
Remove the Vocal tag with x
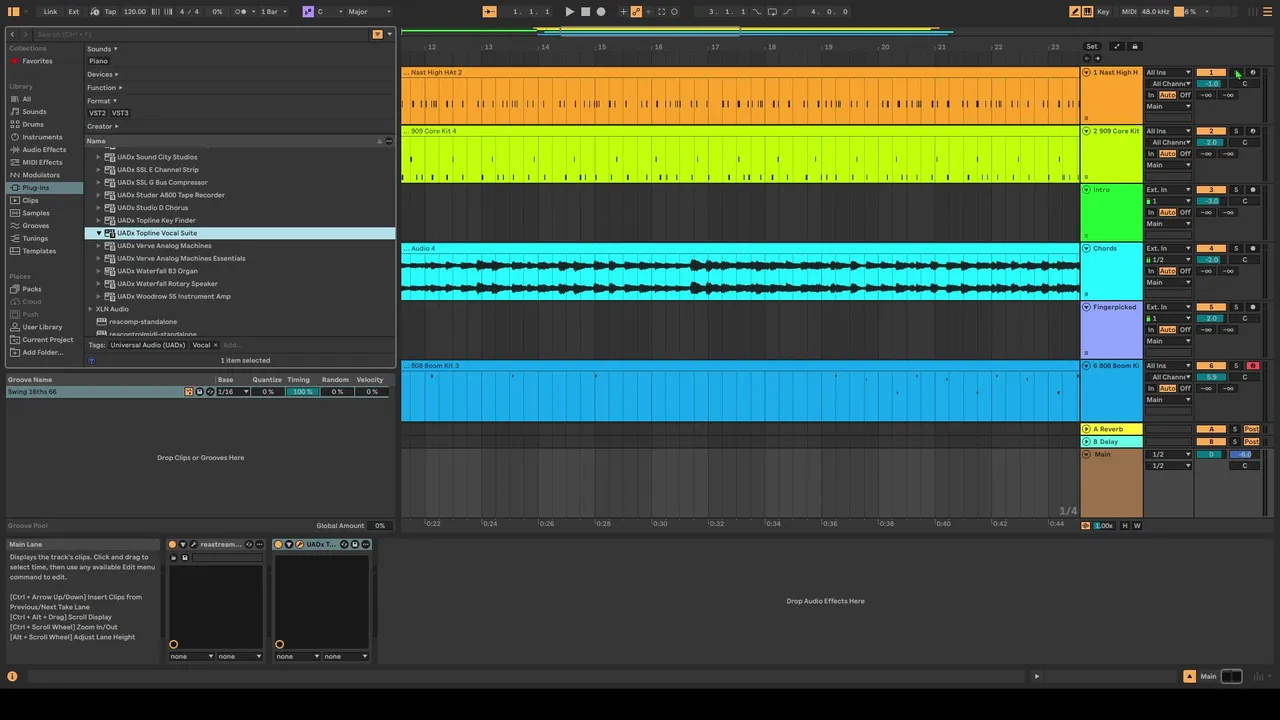(x=215, y=345)
